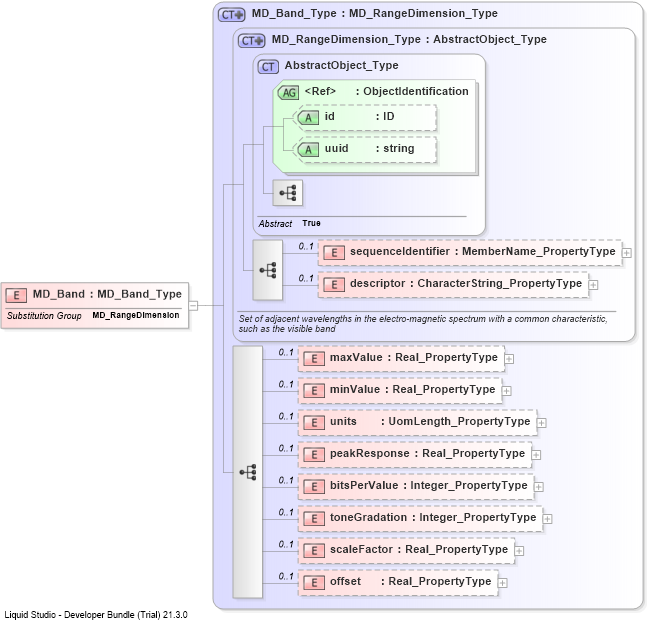Select the sequence icon inside AbstractObject_Type
This screenshot has width=647, height=620.
pyautogui.click(x=288, y=193)
